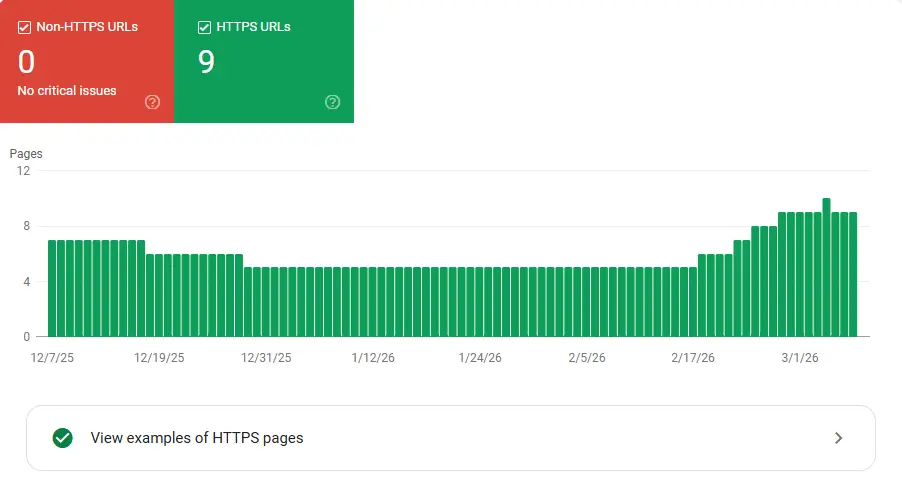Click the 2/5/26 date axis label
The height and width of the screenshot is (484, 902).
click(x=587, y=357)
